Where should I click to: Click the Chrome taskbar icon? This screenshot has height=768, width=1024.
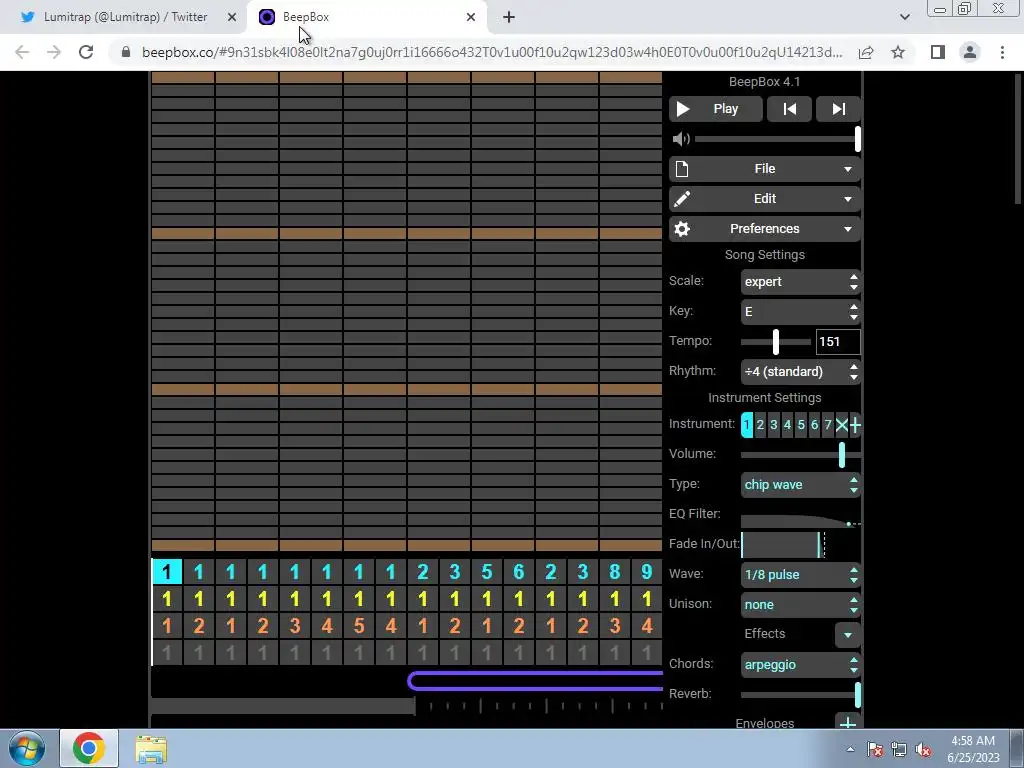[x=89, y=748]
